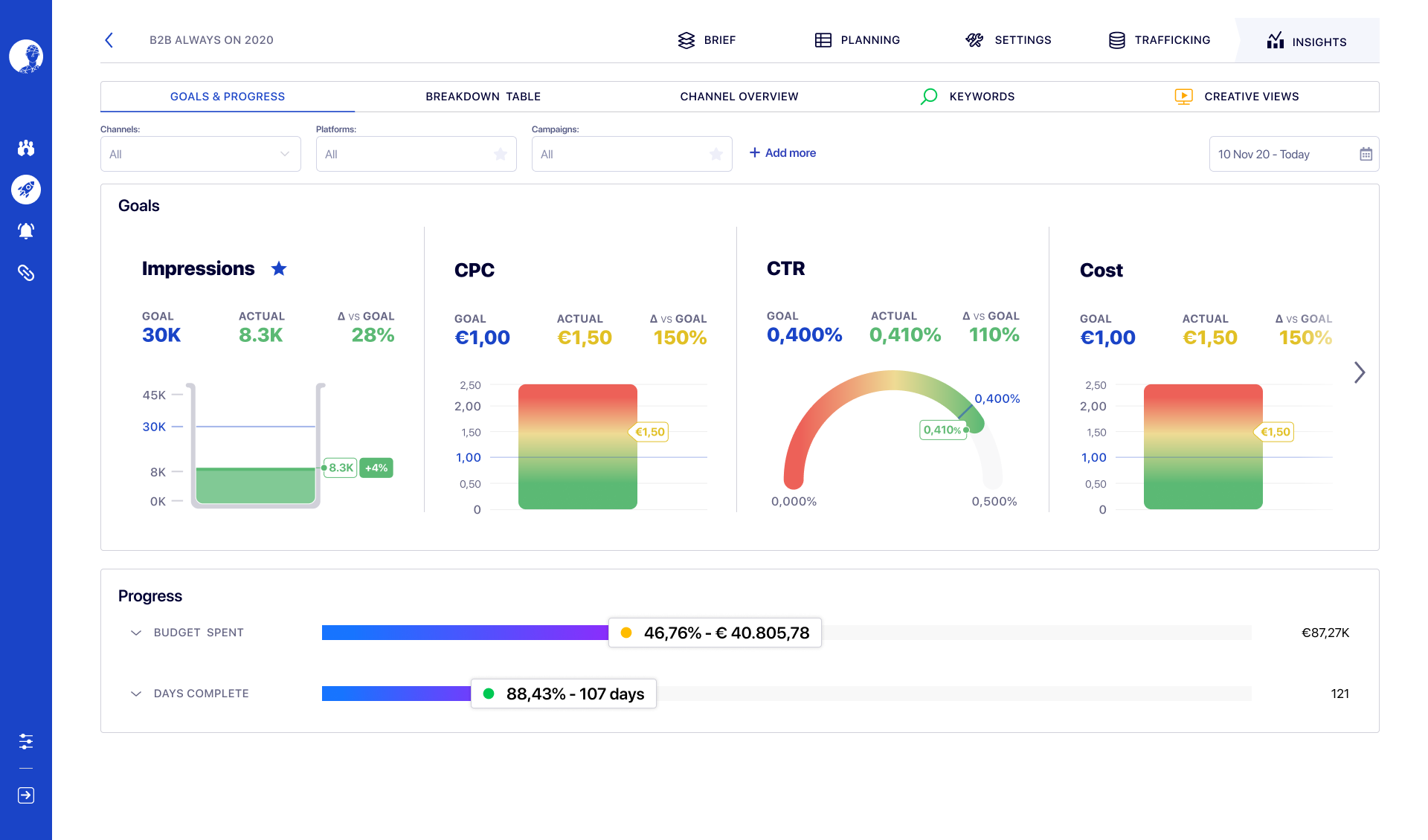Click the sliders settings icon in sidebar
Screen dimensions: 1428x840
click(x=26, y=741)
